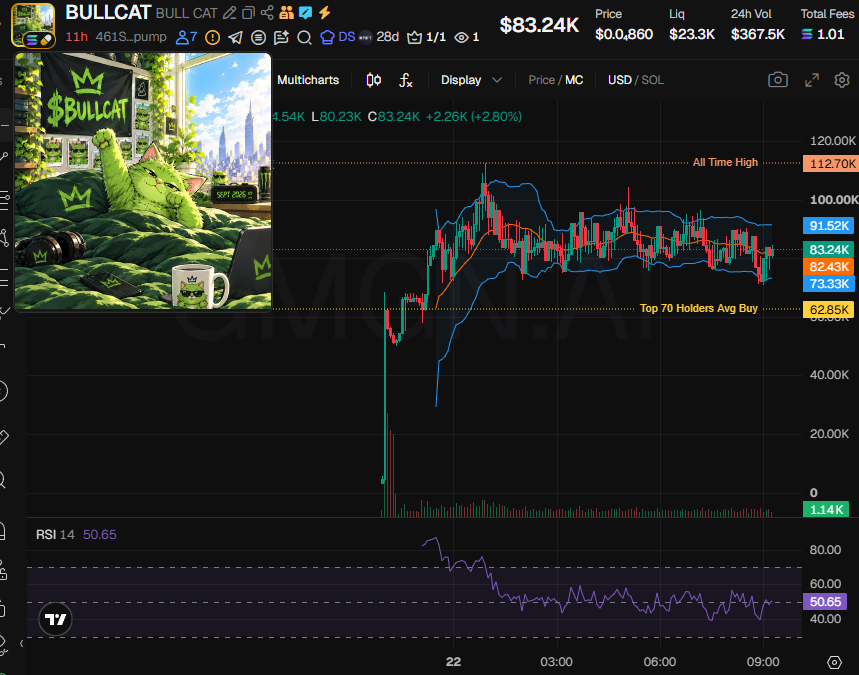Click the TradingView logo badge

(55, 619)
